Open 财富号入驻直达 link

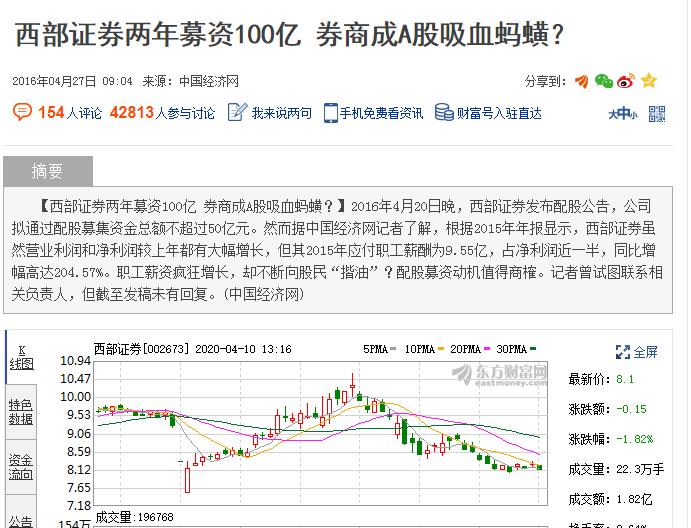[x=499, y=113]
